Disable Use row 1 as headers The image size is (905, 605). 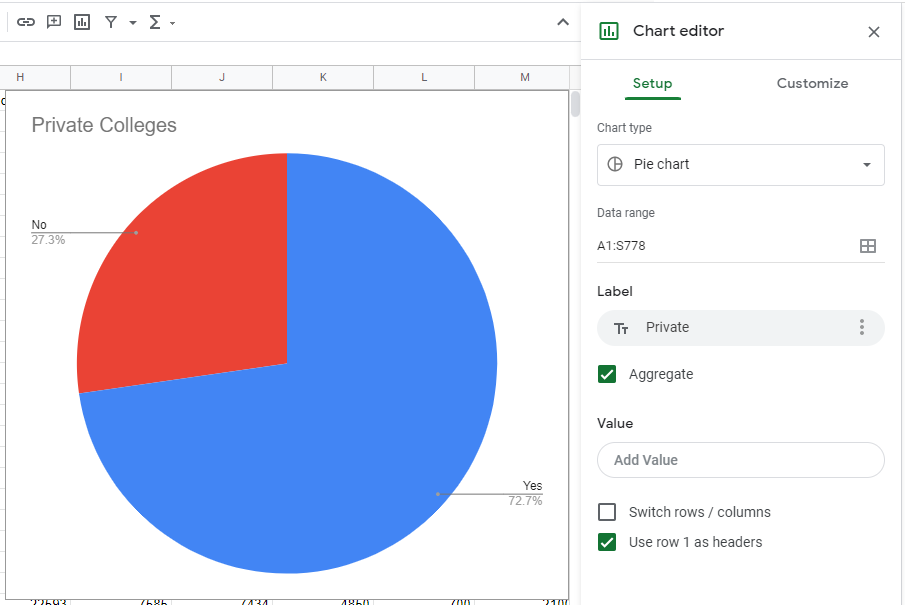(x=607, y=542)
